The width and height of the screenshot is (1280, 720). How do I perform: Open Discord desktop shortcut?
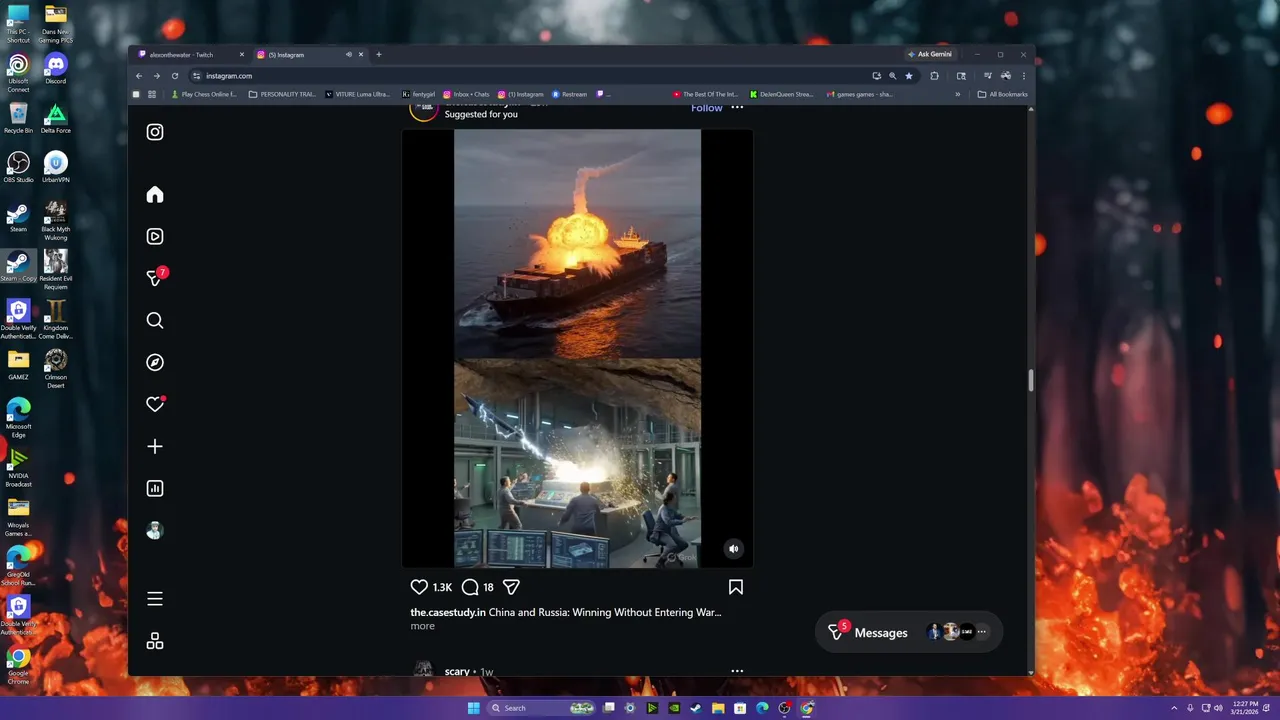[x=56, y=69]
